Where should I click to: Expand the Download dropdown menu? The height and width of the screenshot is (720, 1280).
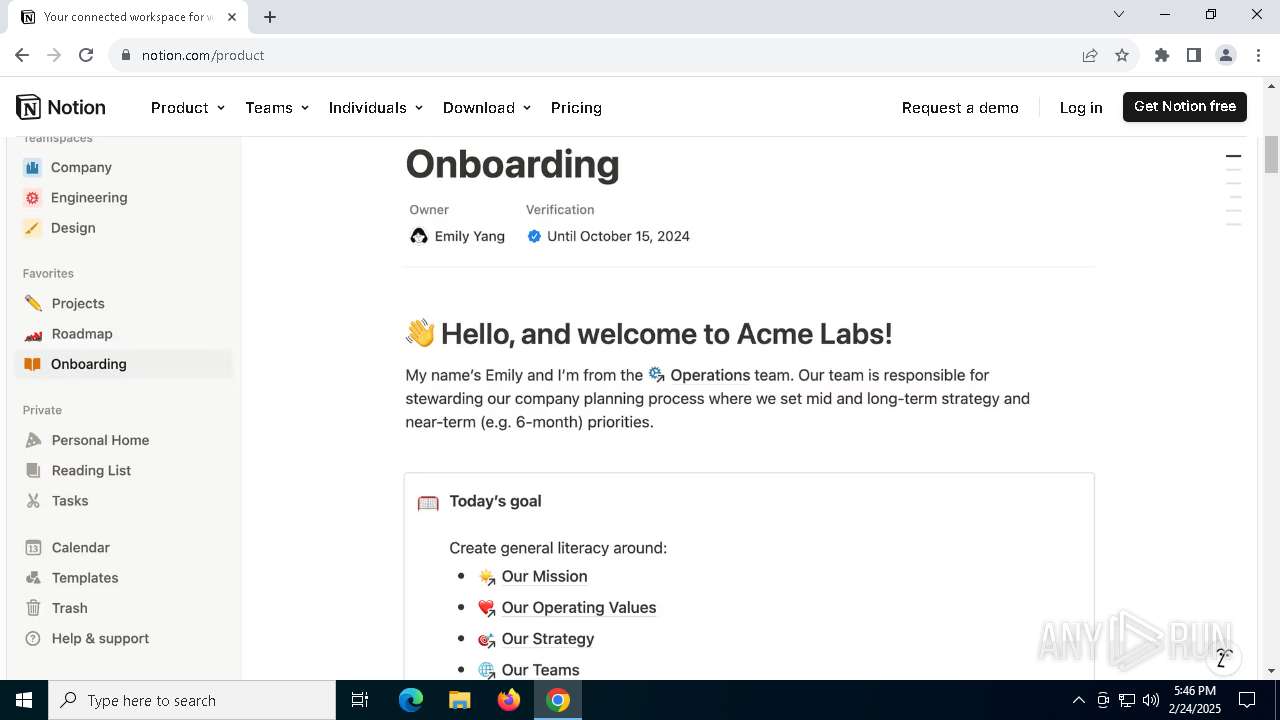487,108
